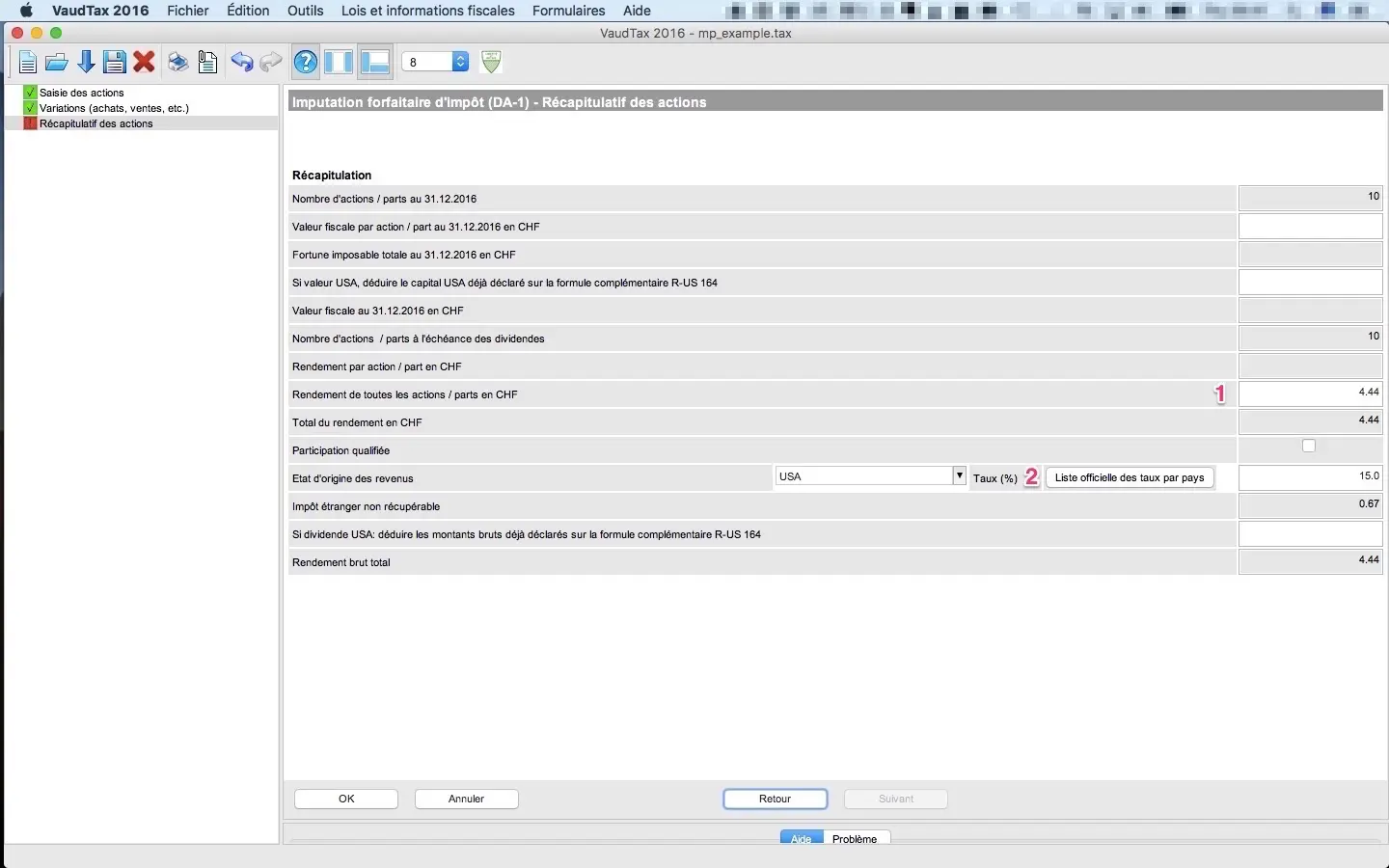Click the Vaud canton shield icon
The height and width of the screenshot is (868, 1389).
(491, 62)
